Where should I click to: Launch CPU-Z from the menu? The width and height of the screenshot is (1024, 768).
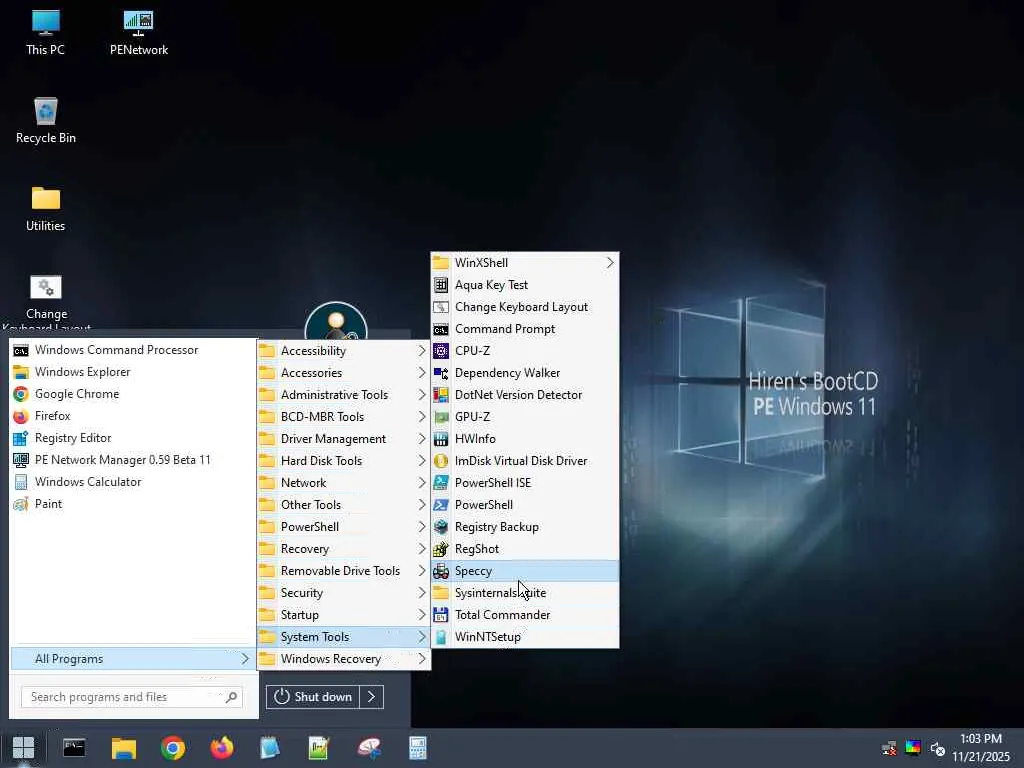525,351
